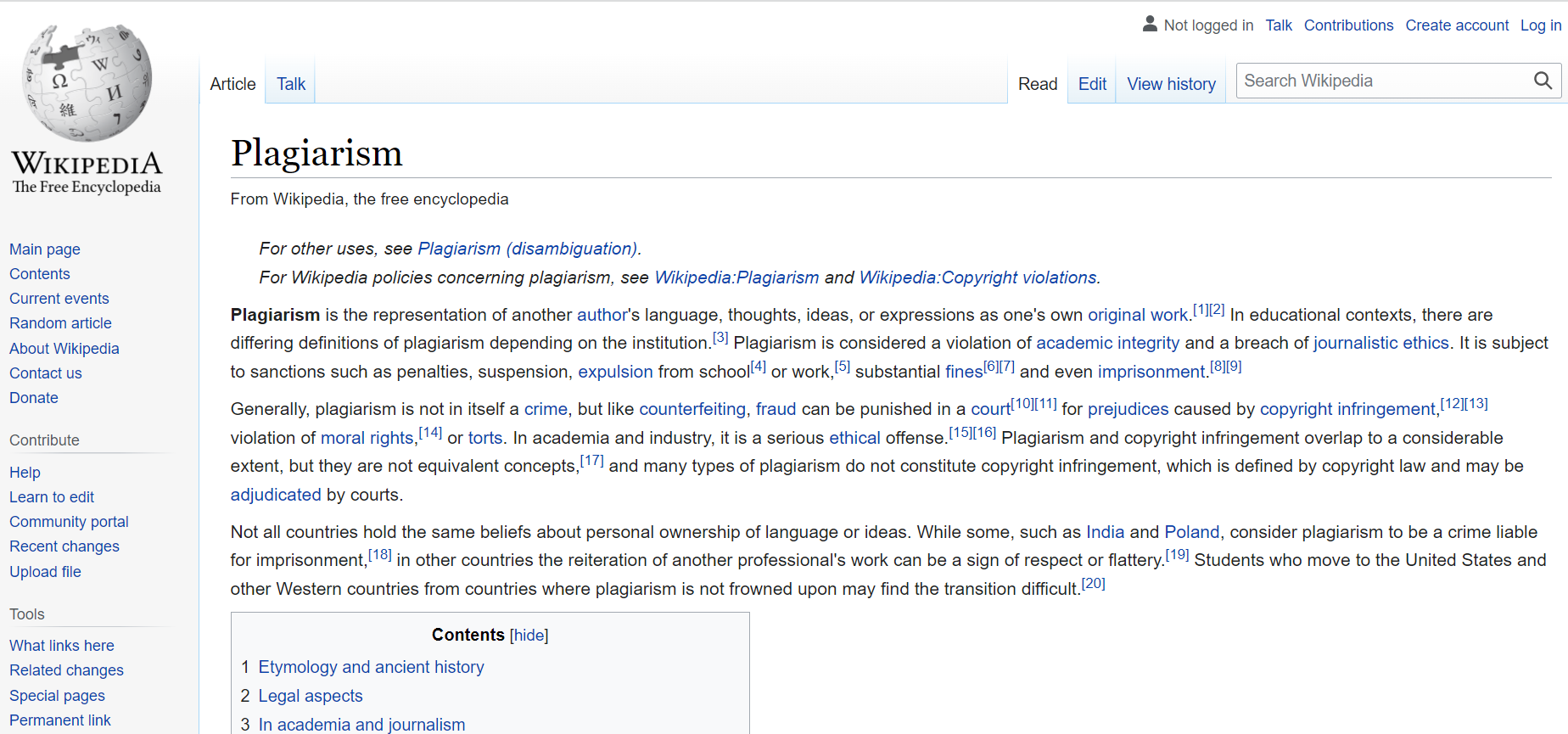Jump to the Legal aspects section
Screen dimensions: 1568x734
(311, 696)
